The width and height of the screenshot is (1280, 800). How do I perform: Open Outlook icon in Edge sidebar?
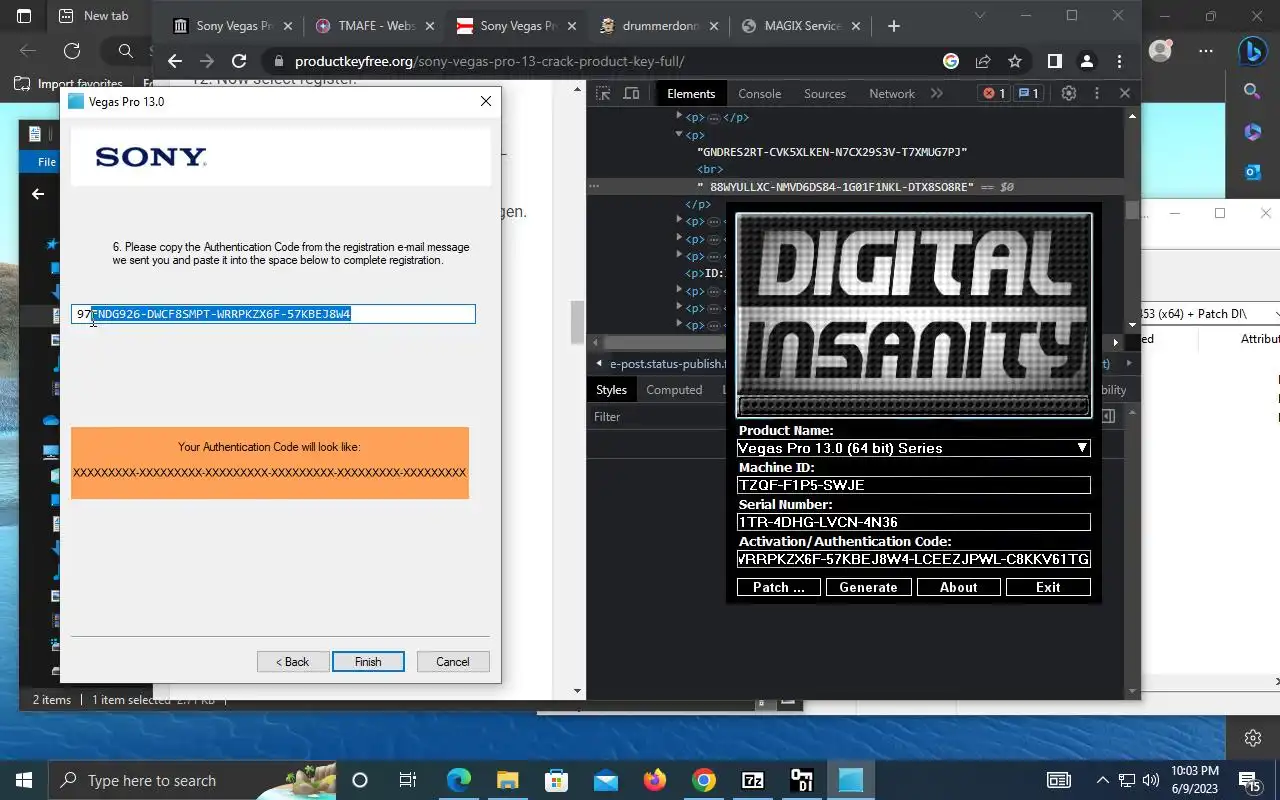[1253, 172]
